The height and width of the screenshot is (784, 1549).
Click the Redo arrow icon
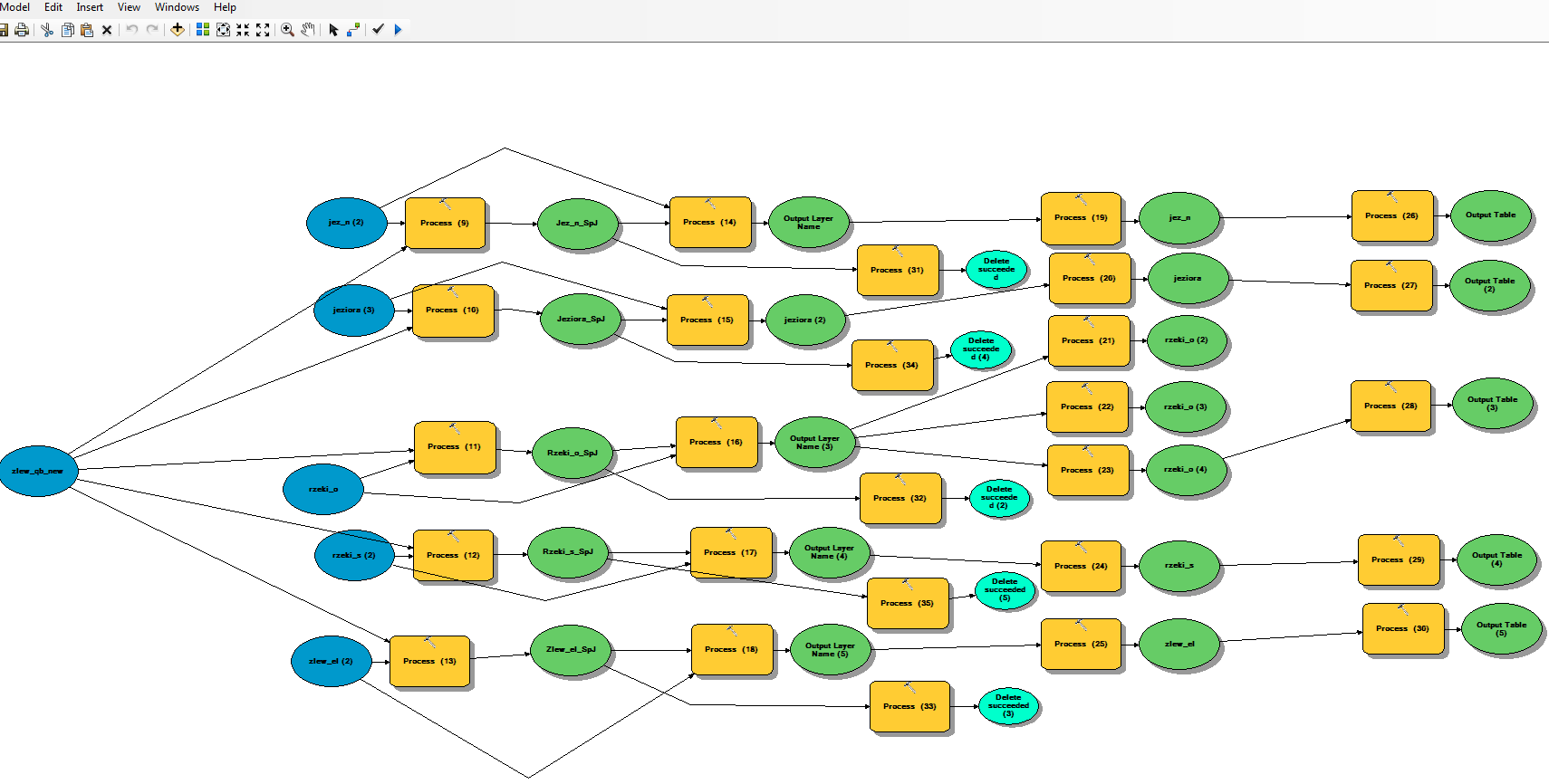coord(152,30)
